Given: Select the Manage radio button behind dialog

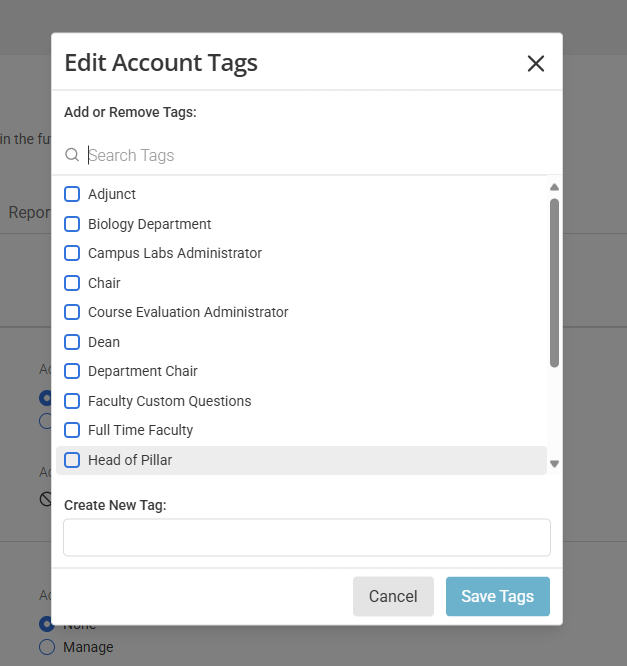Looking at the screenshot, I should (47, 647).
